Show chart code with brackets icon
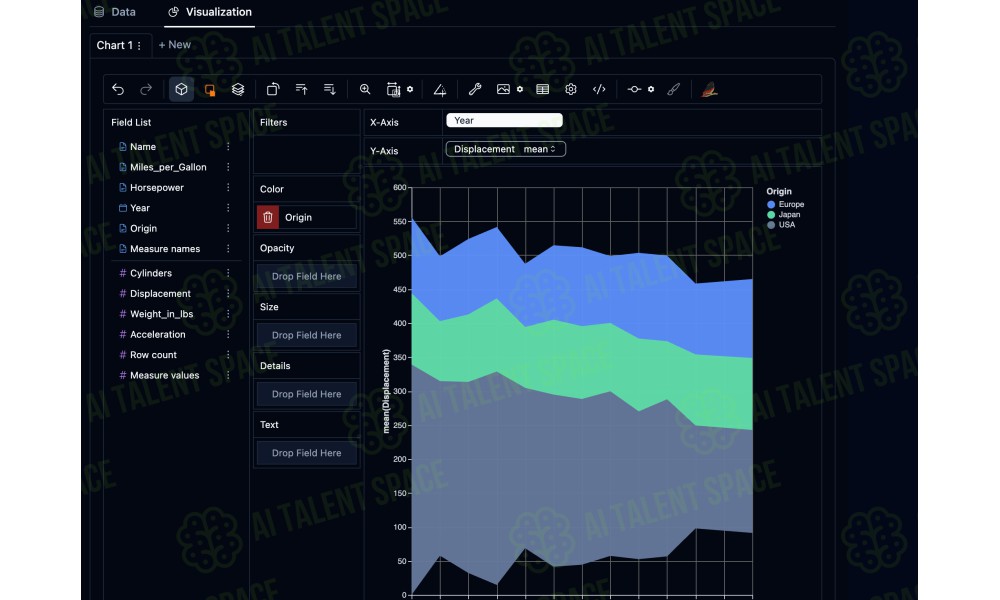 click(x=599, y=89)
